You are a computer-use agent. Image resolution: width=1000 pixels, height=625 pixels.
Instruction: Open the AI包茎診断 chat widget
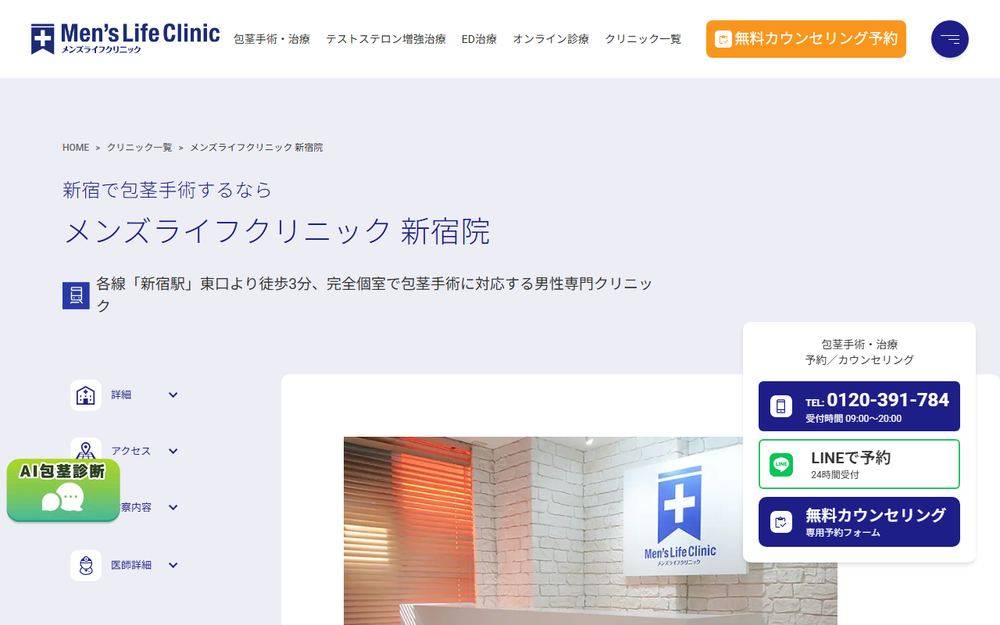(x=63, y=489)
